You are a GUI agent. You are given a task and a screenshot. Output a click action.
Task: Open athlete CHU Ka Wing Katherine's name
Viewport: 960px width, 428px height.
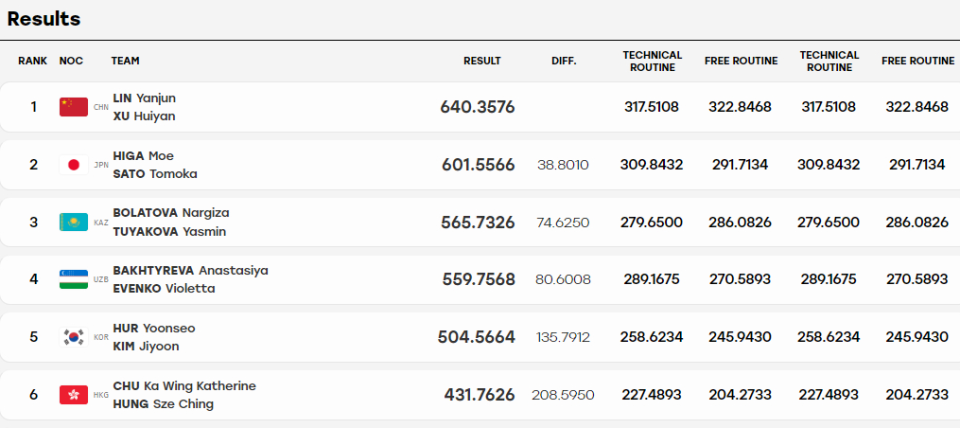184,386
